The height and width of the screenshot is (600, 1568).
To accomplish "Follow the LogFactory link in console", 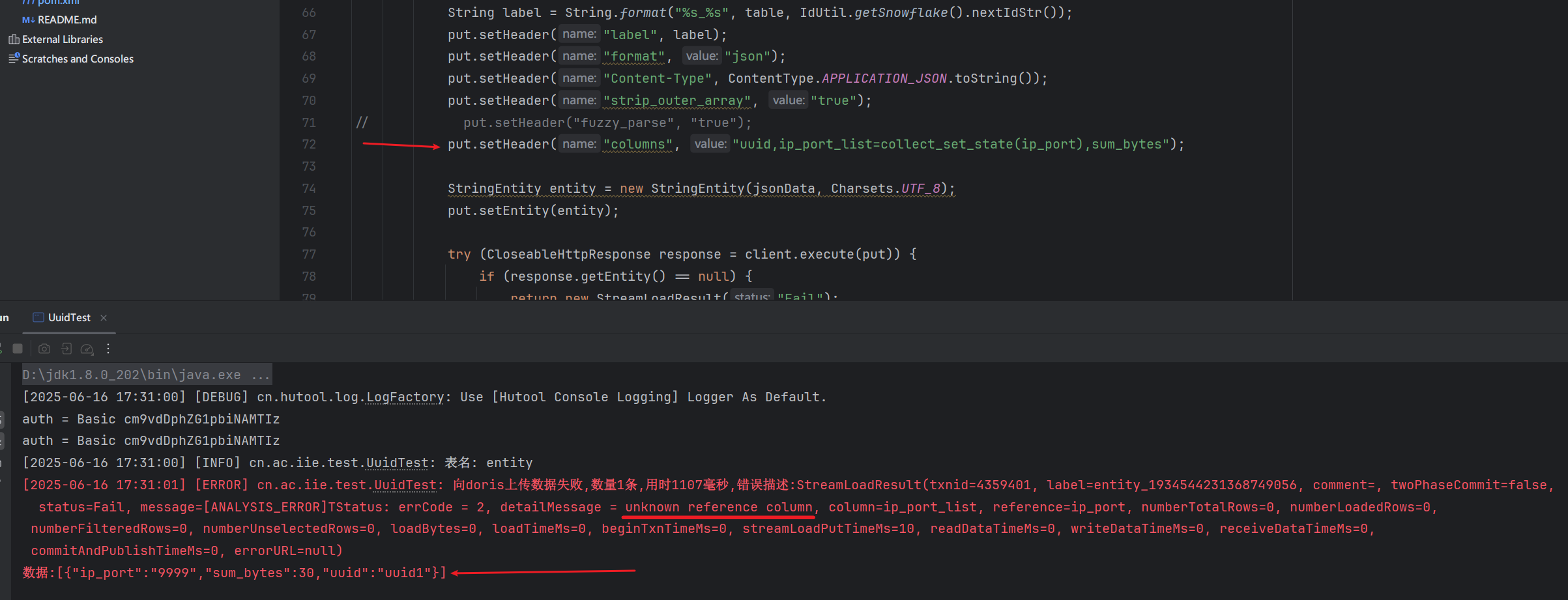I will 405,397.
